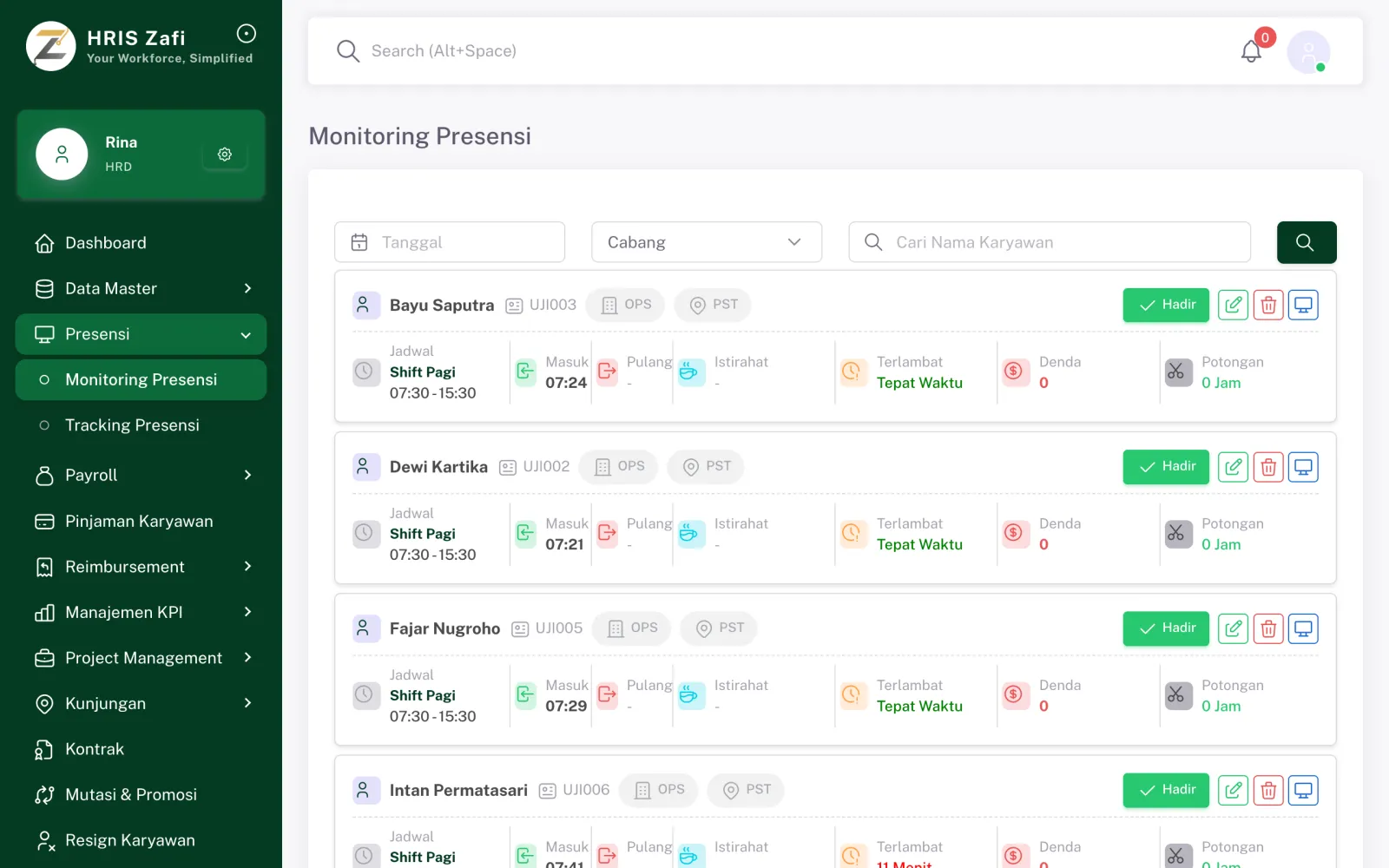Open the user avatar in the top bar

1308,52
